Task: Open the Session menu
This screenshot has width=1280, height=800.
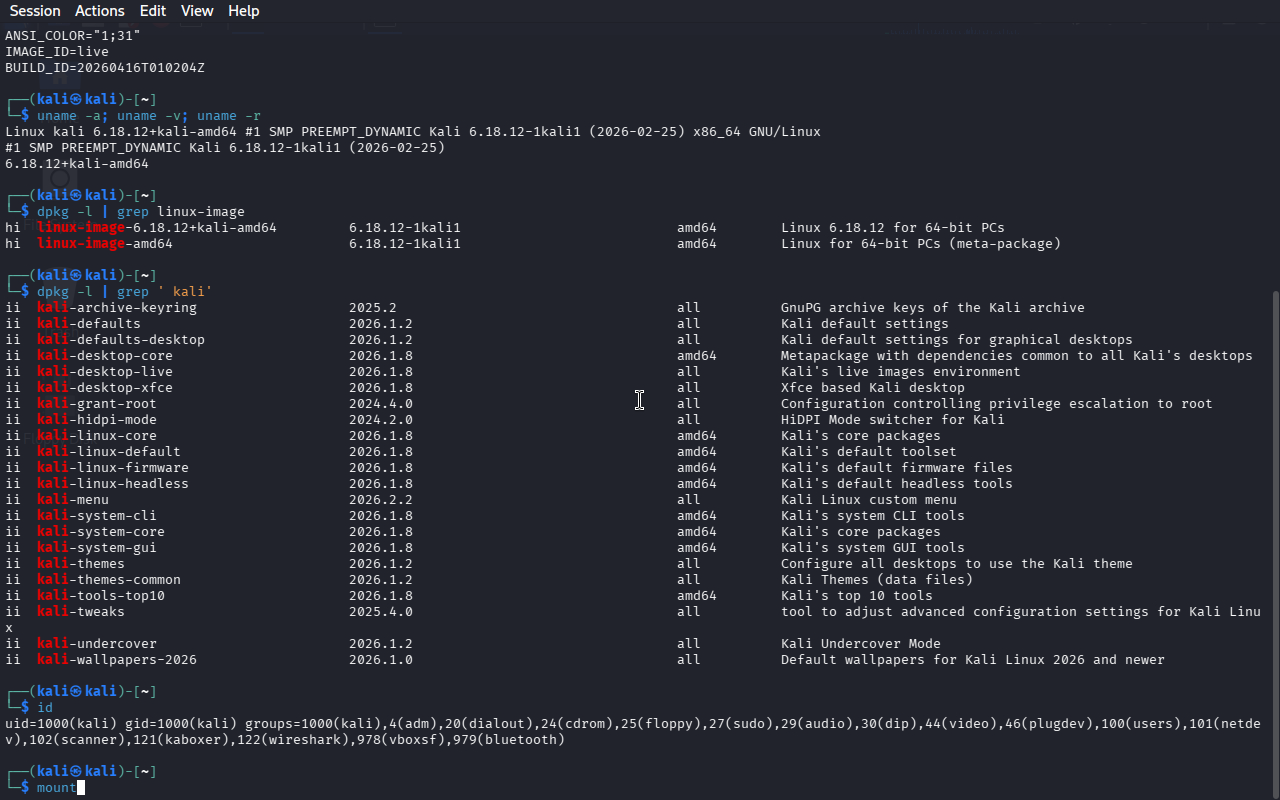Action: tap(35, 11)
